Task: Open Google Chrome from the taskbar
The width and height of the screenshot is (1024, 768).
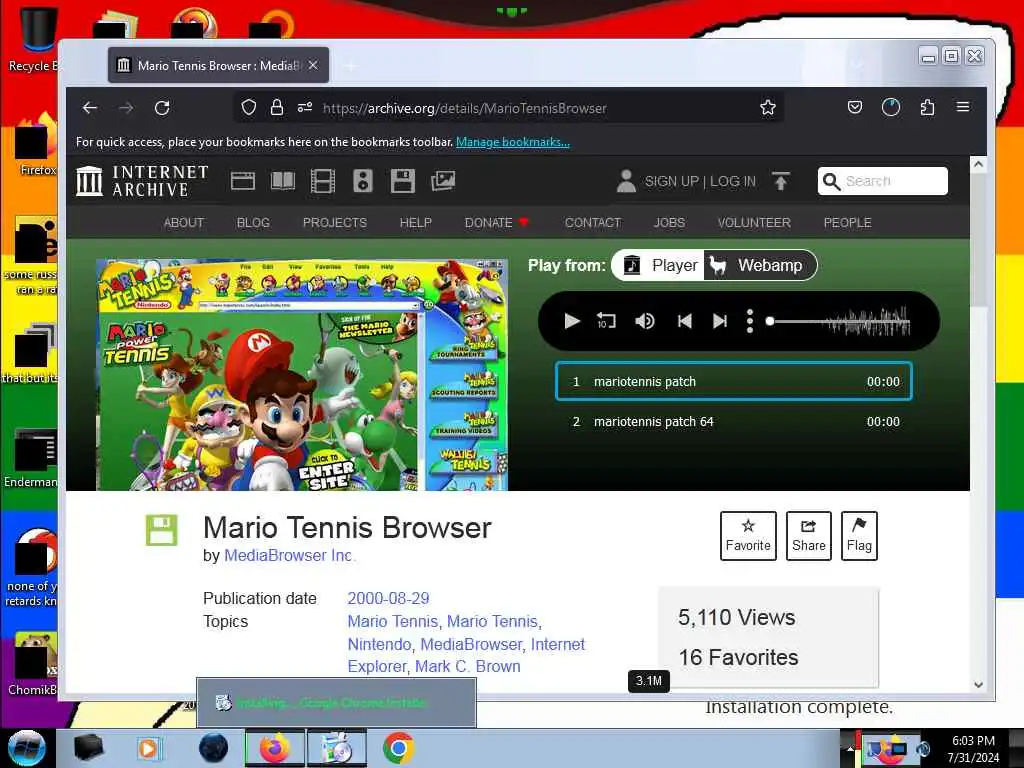Action: (398, 748)
